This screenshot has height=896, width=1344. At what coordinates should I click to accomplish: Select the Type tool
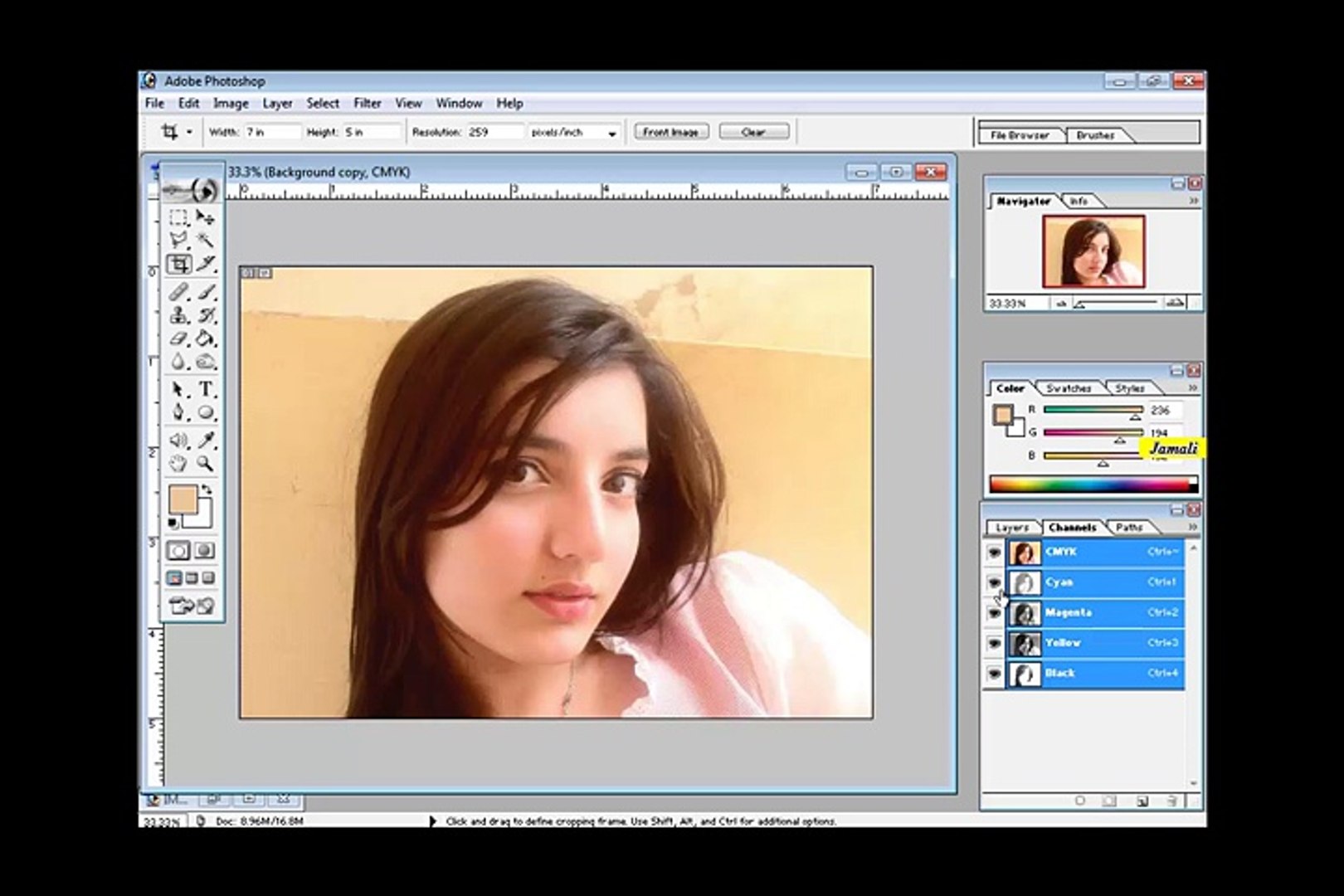click(x=206, y=389)
